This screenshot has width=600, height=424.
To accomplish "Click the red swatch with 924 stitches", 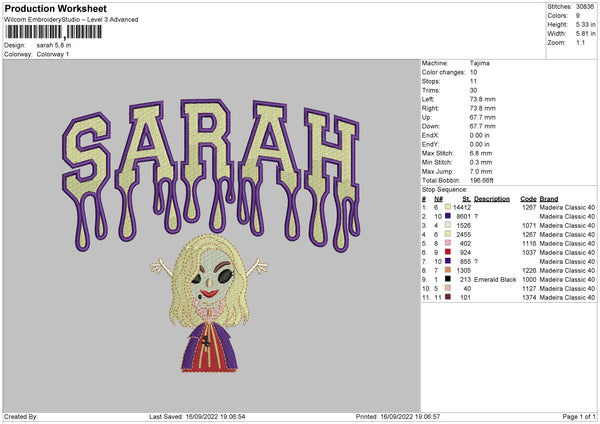I will [x=449, y=252].
